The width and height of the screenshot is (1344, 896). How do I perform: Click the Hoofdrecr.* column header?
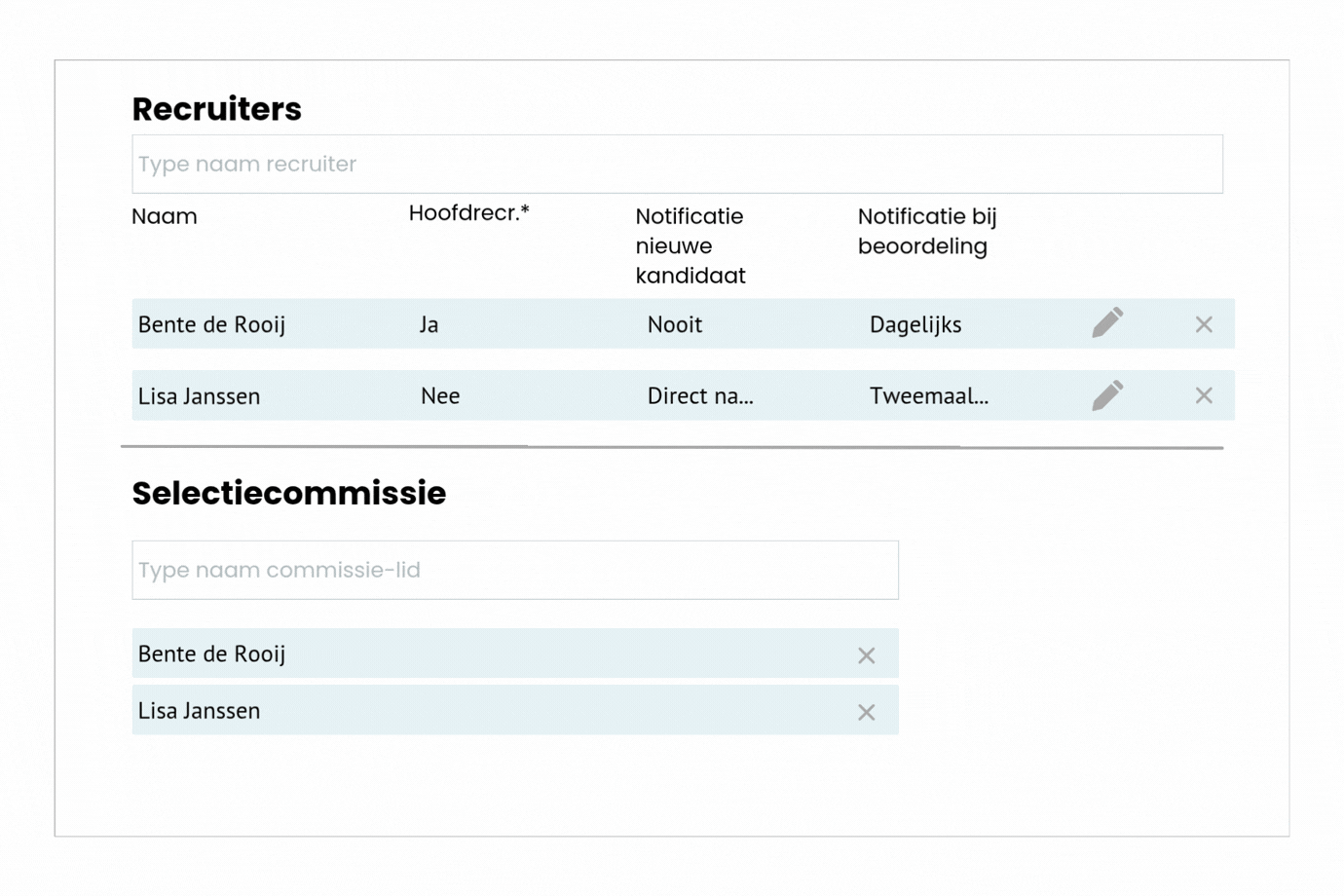[x=468, y=213]
